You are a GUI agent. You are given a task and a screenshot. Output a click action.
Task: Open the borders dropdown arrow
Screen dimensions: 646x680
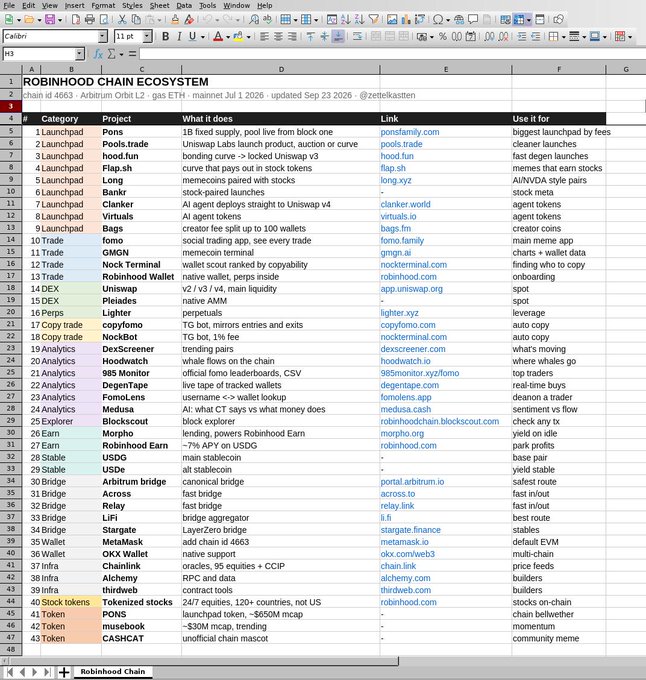tap(563, 37)
